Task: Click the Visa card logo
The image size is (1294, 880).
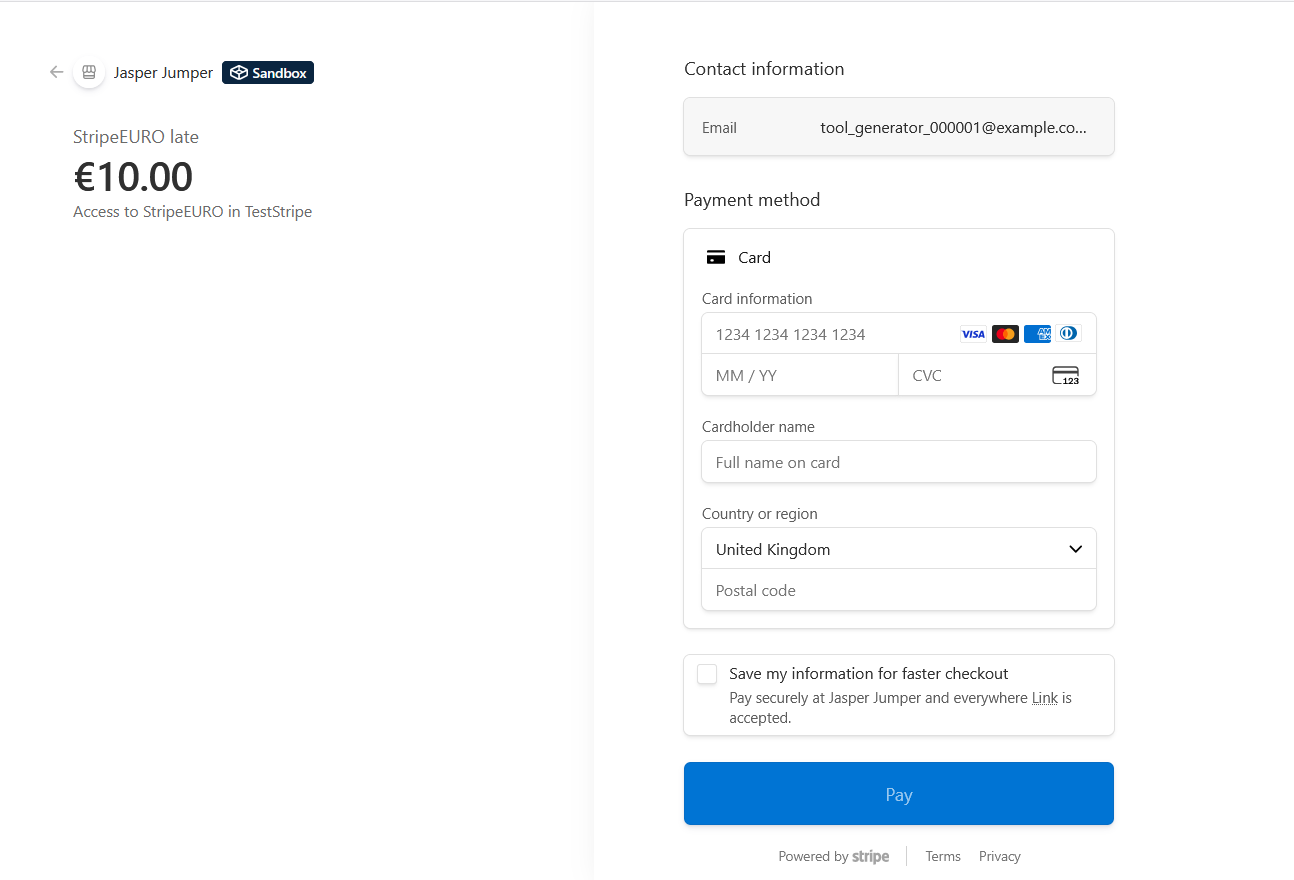Action: [x=973, y=334]
